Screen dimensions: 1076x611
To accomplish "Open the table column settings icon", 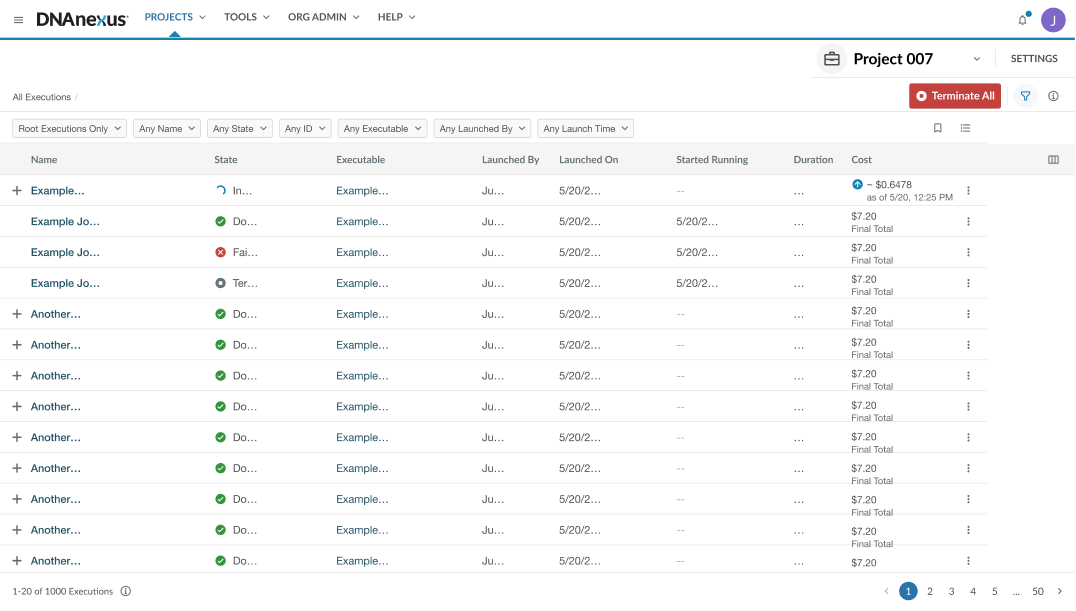I will (x=1053, y=160).
